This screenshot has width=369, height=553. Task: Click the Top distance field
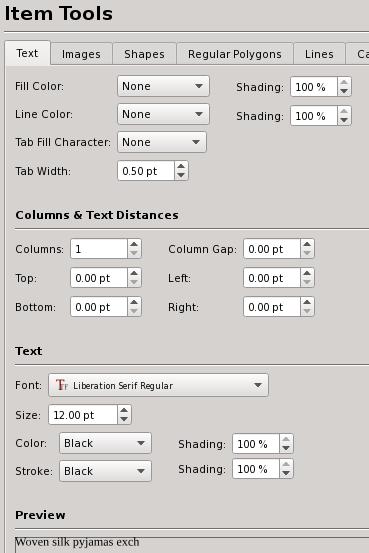pos(99,278)
